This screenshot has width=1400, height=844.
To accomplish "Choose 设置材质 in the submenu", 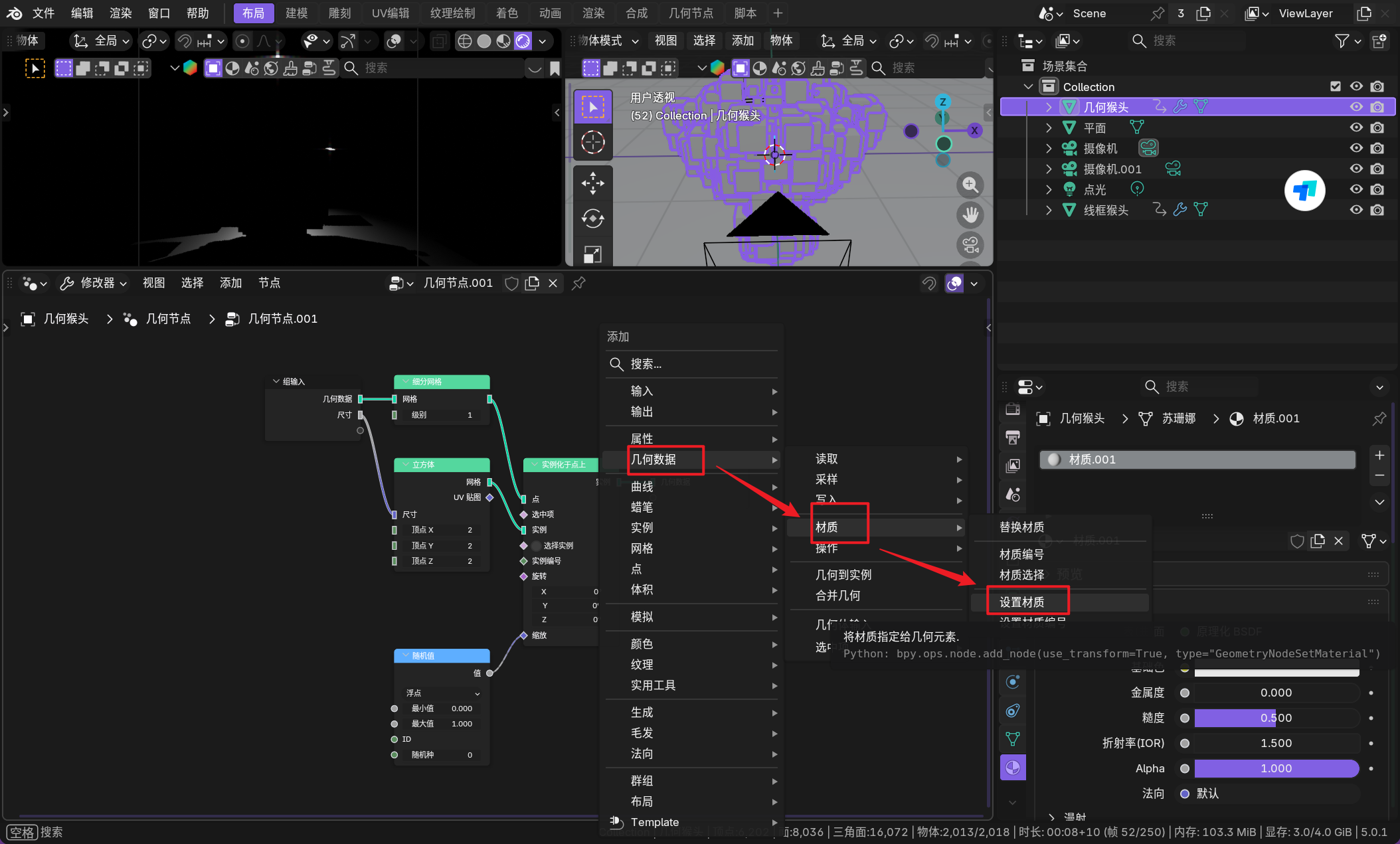I will (x=1021, y=602).
